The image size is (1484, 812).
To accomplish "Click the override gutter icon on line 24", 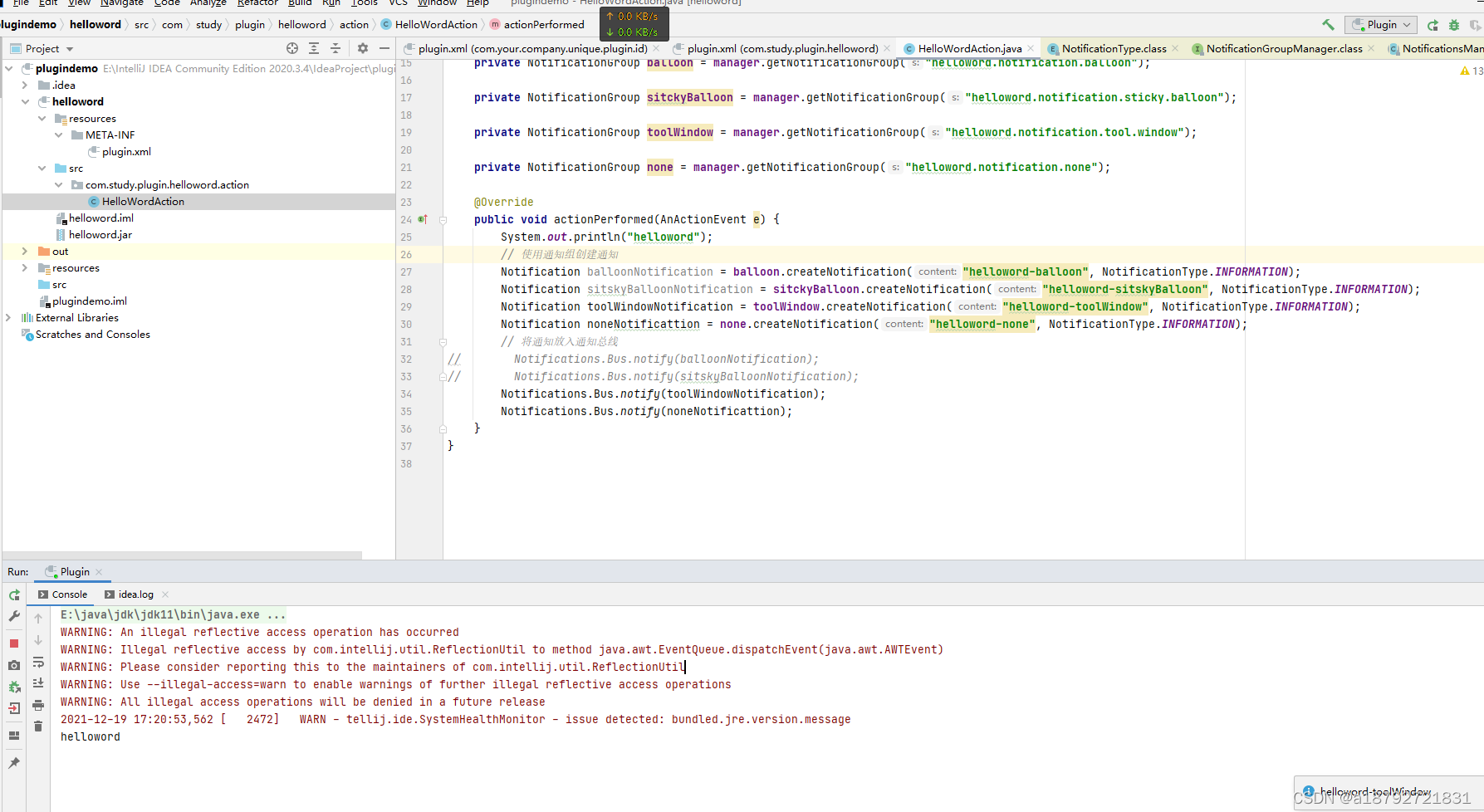I will (423, 219).
